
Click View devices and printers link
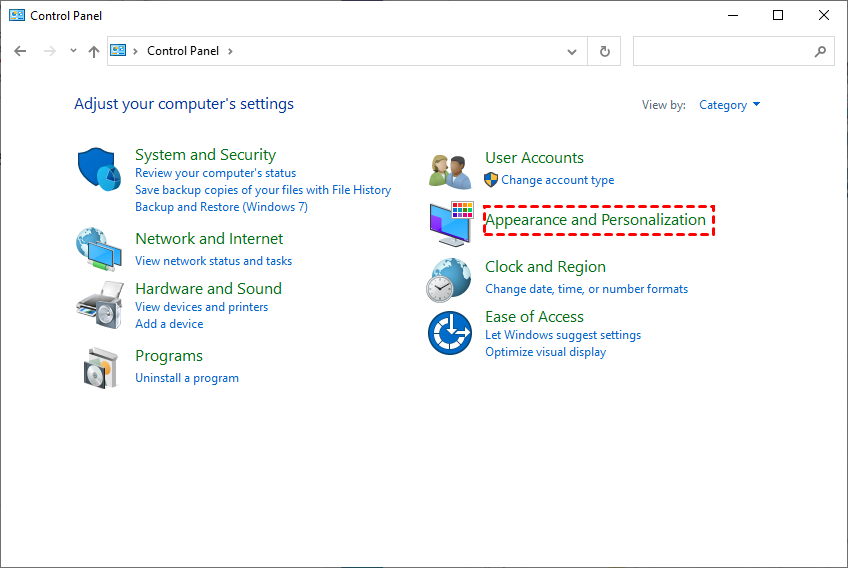(x=201, y=307)
